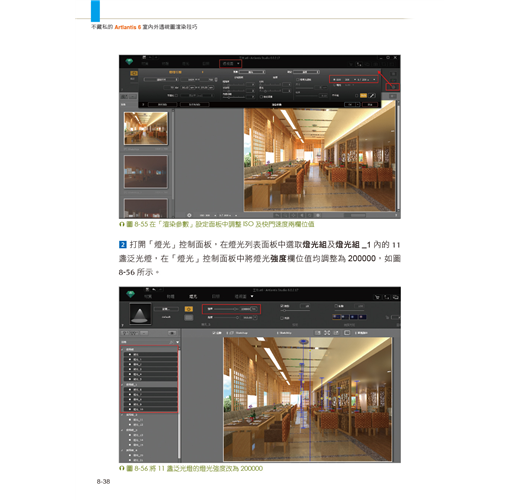
Task: Click the gray icon below the yellow light icon
Action: (189, 317)
